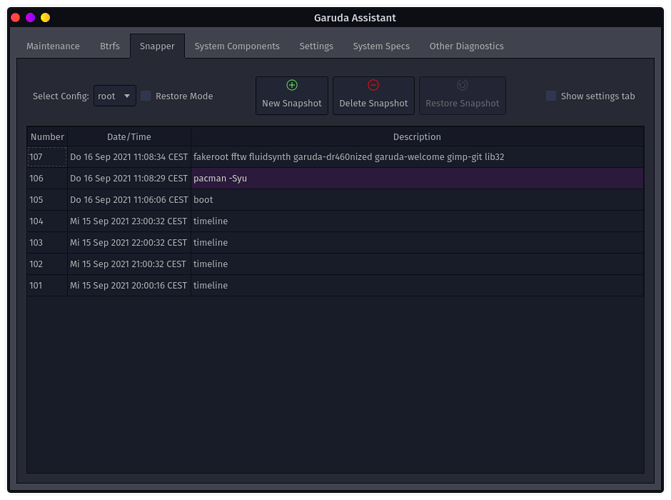Click the greyed Restore Snapshot icon
The image size is (671, 500).
coord(462,85)
